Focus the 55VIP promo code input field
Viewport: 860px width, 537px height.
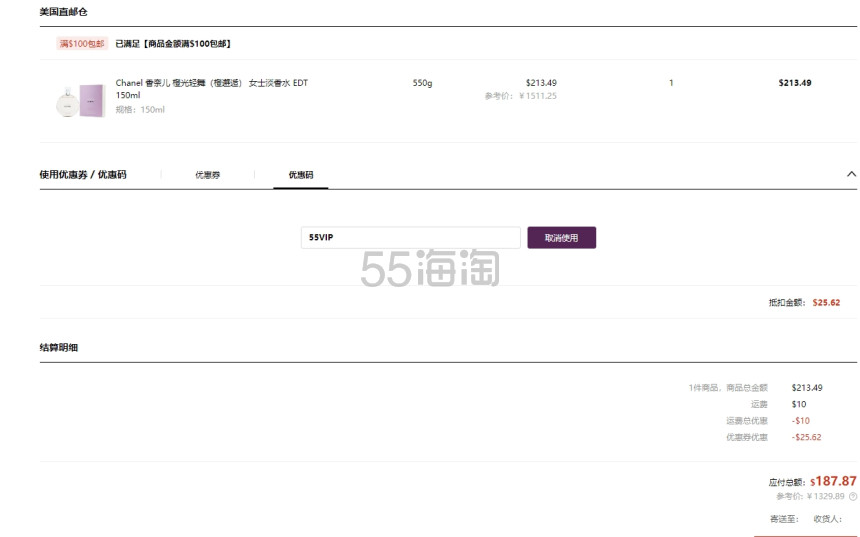click(x=411, y=238)
